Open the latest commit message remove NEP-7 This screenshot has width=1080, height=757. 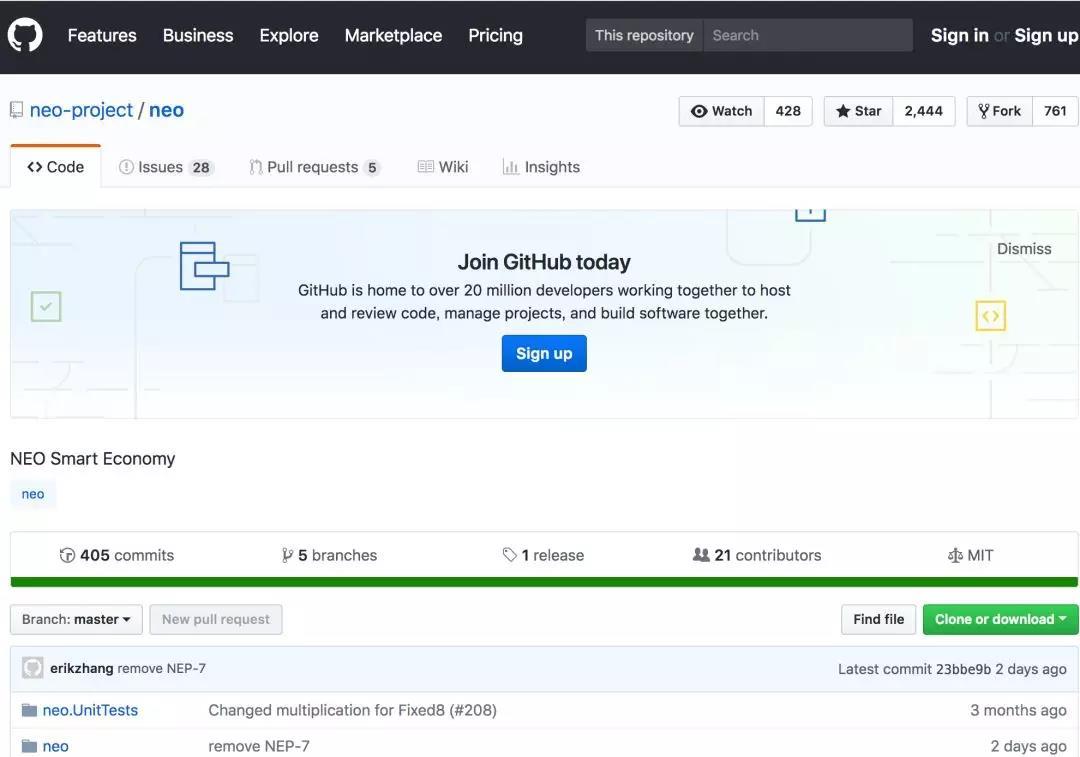pyautogui.click(x=161, y=668)
